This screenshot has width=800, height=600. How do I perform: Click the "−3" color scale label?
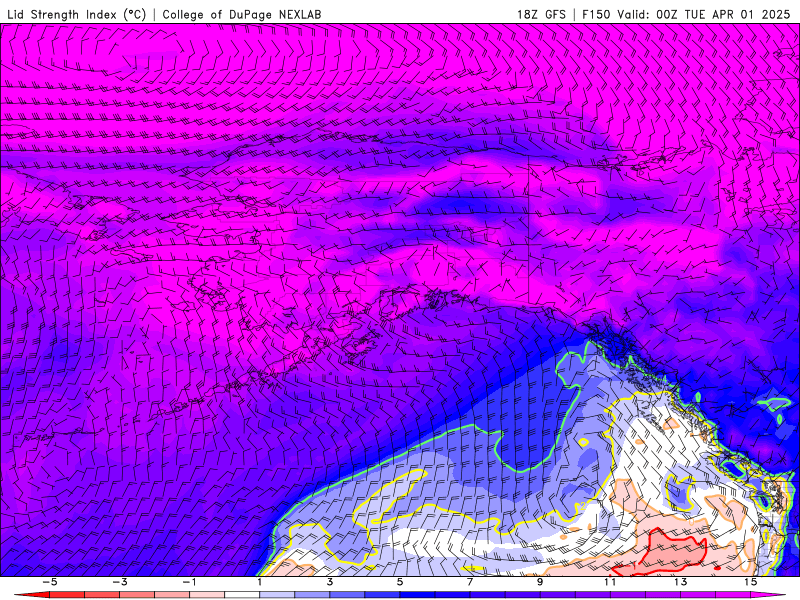(x=119, y=582)
